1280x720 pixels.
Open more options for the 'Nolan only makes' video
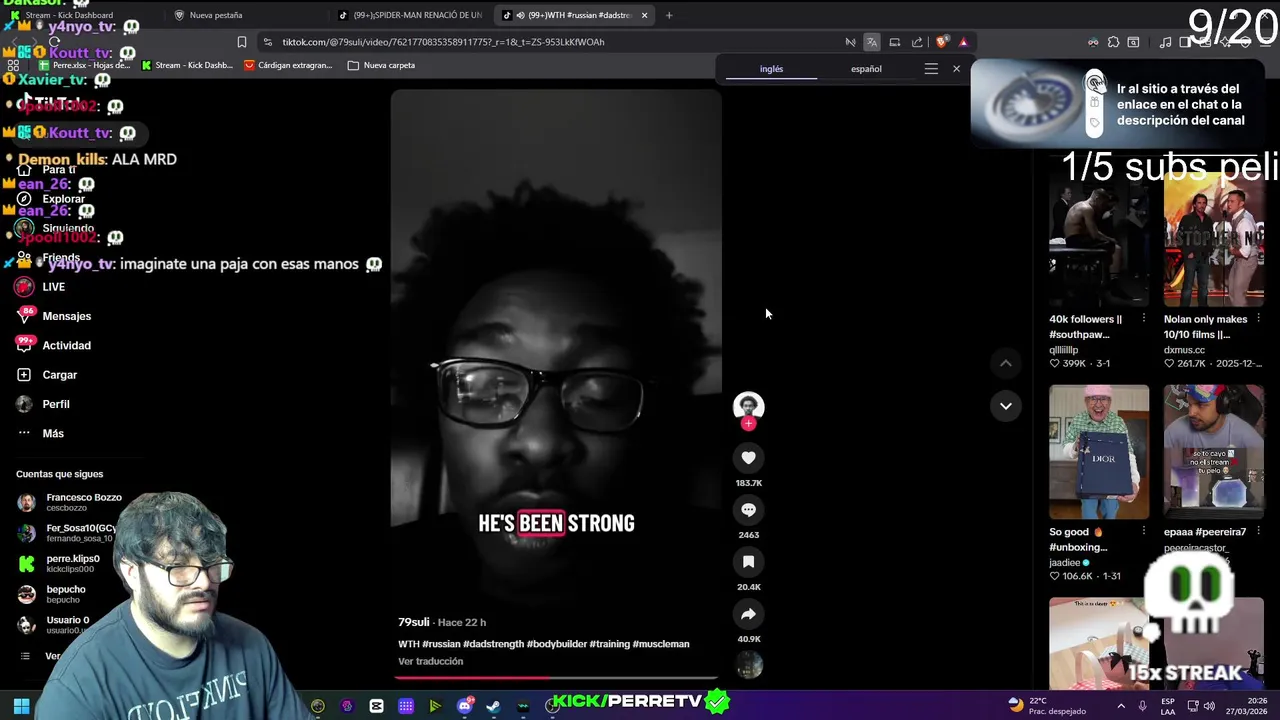[1258, 319]
